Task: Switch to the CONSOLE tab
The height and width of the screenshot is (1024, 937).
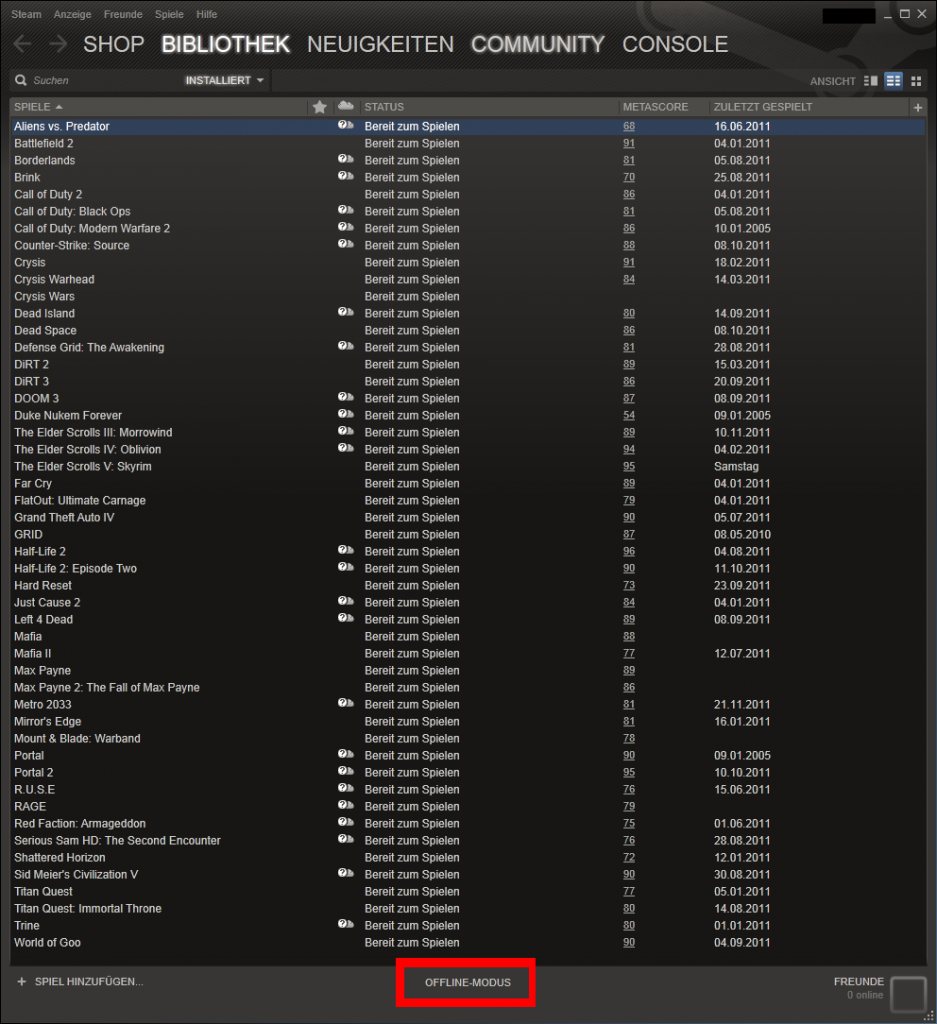Action: point(675,44)
